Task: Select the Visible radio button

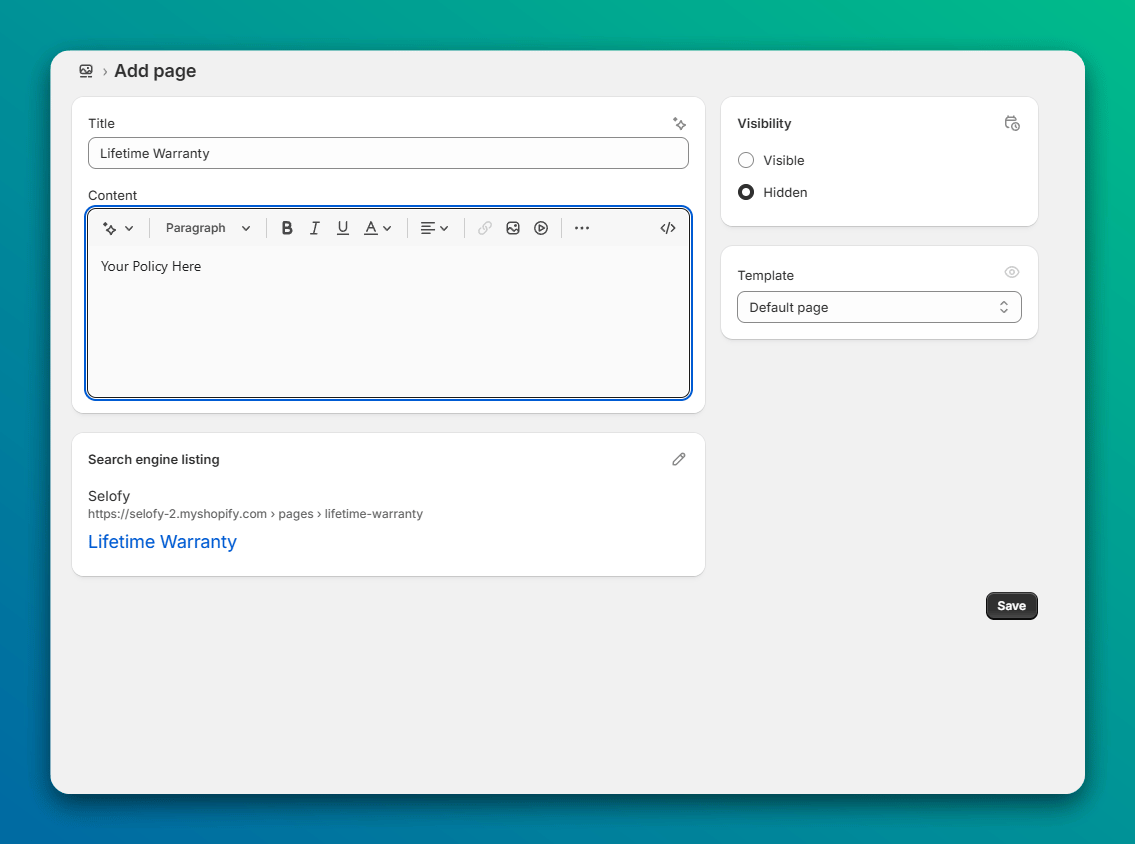Action: click(745, 160)
